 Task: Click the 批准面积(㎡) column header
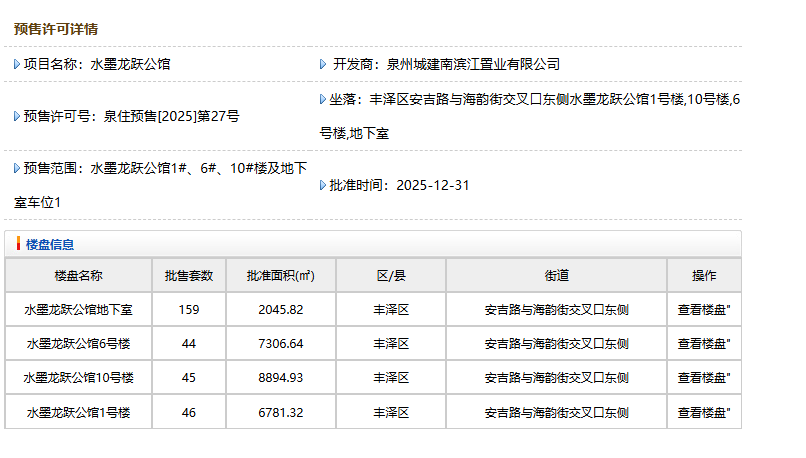click(280, 276)
